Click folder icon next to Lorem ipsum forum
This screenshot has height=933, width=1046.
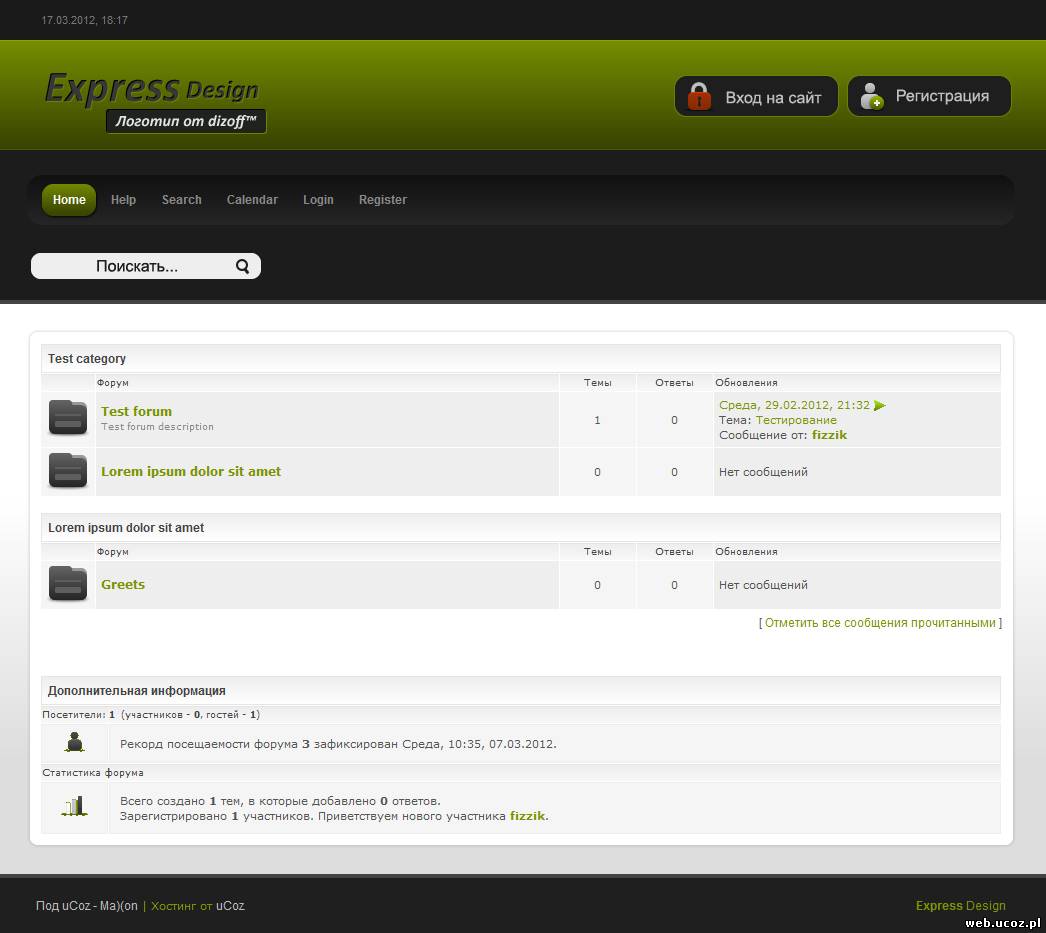tap(68, 471)
